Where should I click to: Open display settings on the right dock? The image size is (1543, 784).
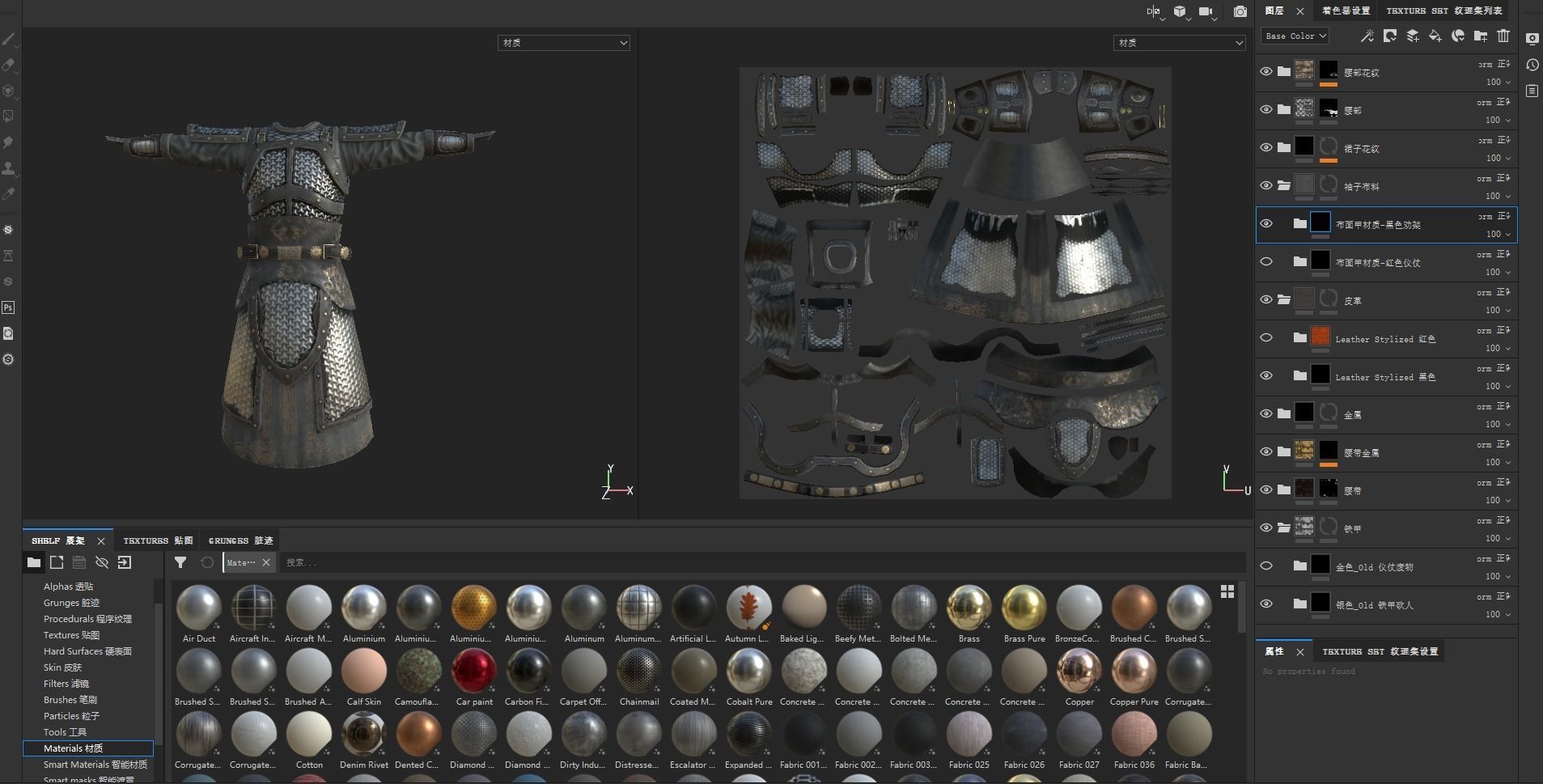1532,38
